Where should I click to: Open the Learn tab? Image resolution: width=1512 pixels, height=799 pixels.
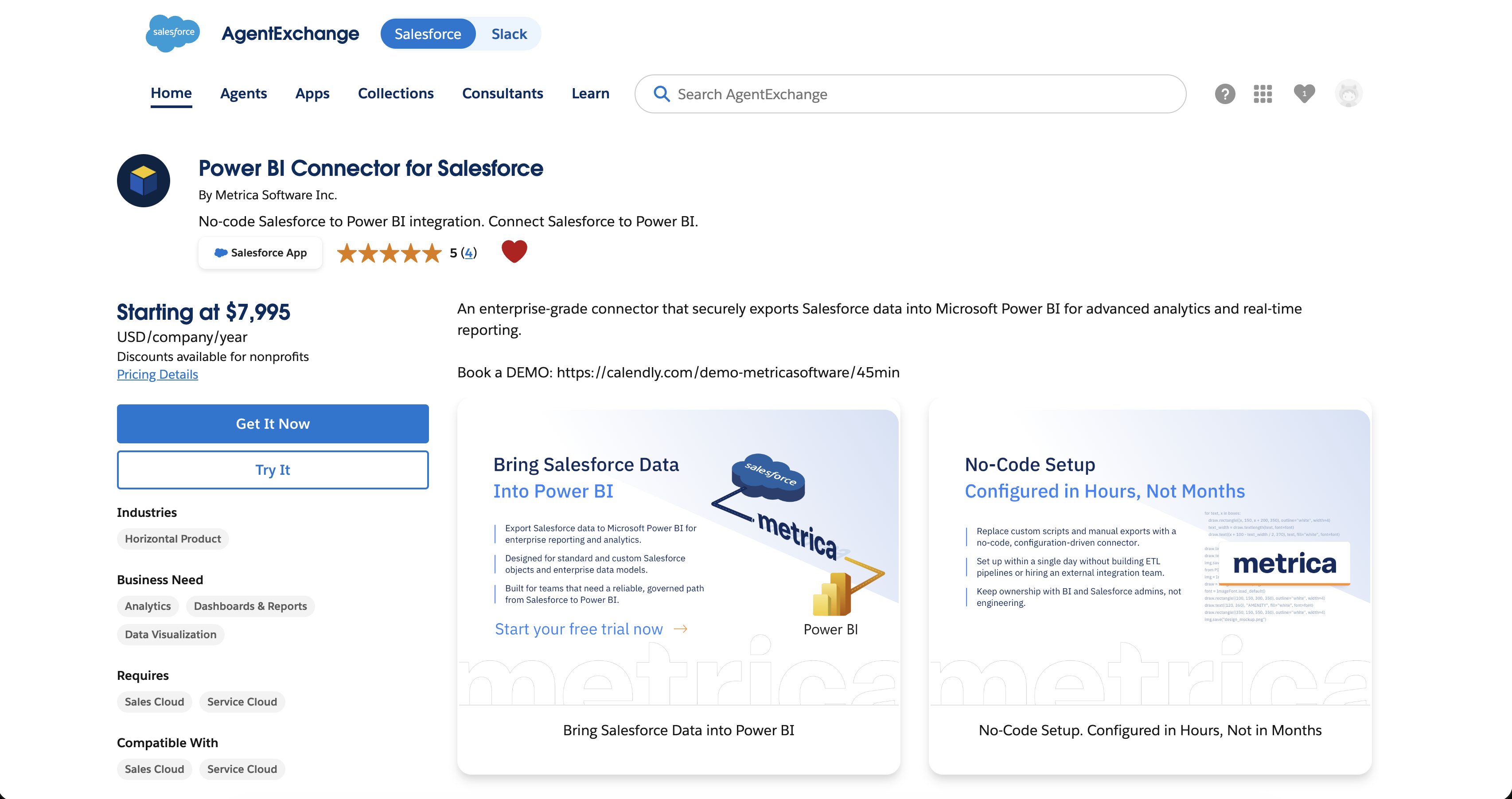tap(590, 93)
